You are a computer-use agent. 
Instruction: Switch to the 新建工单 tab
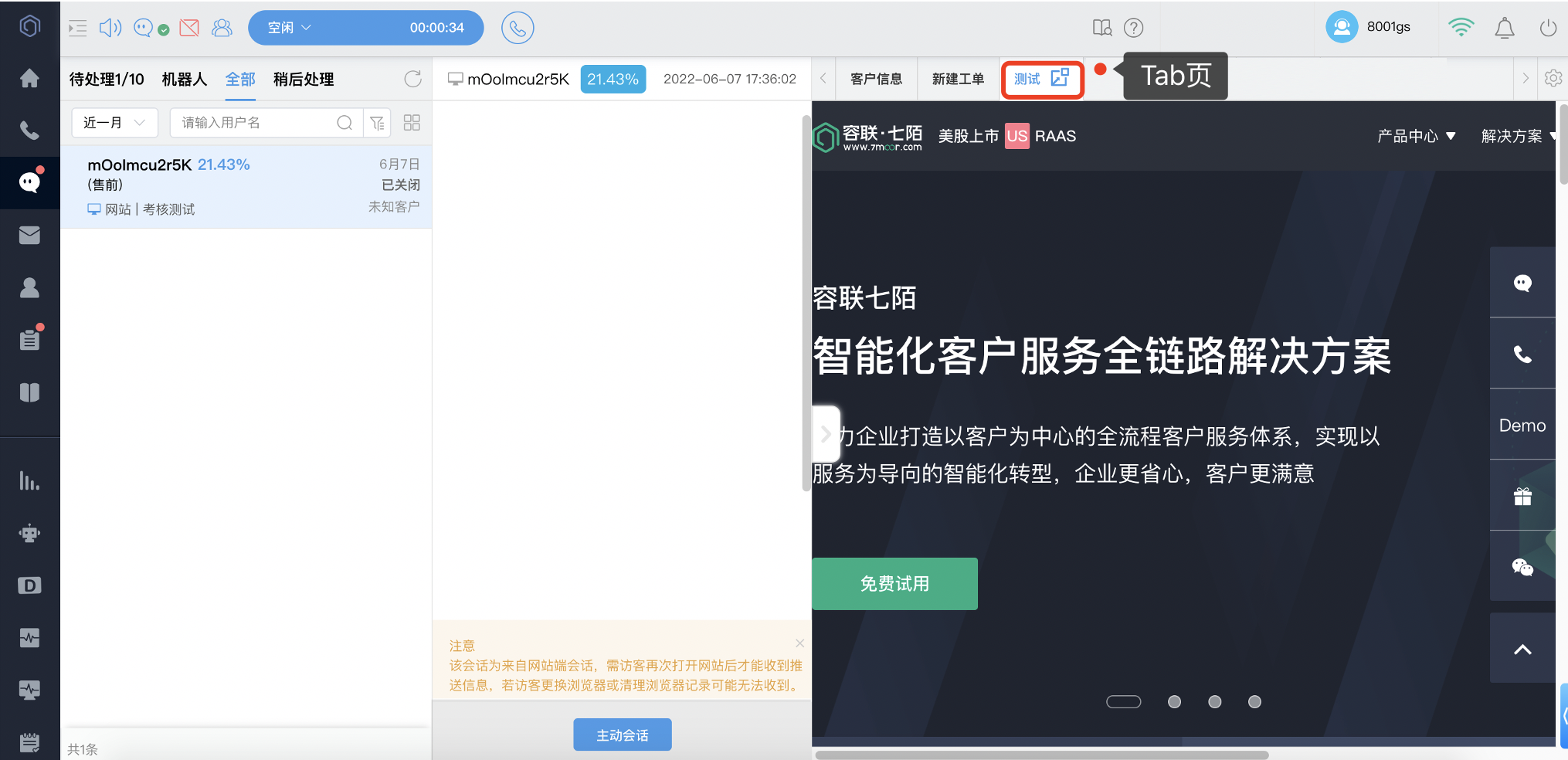coord(958,79)
